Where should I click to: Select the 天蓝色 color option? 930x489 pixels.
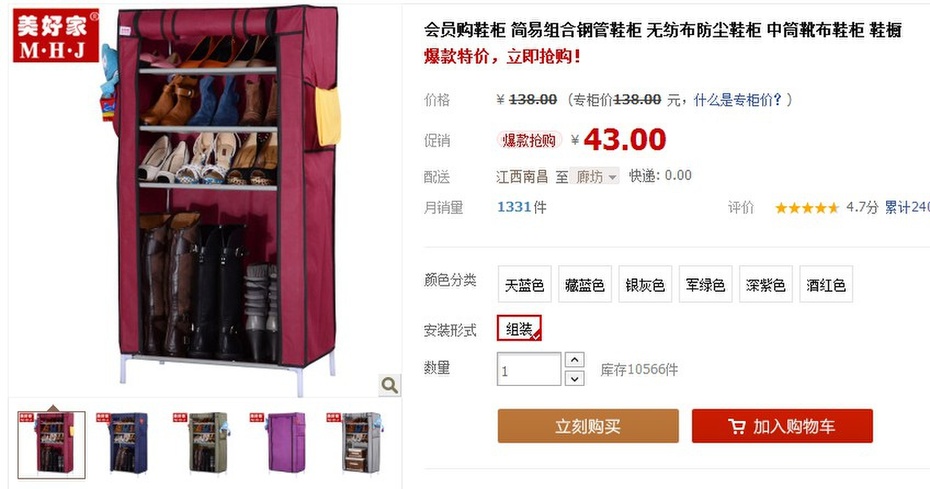pyautogui.click(x=524, y=285)
